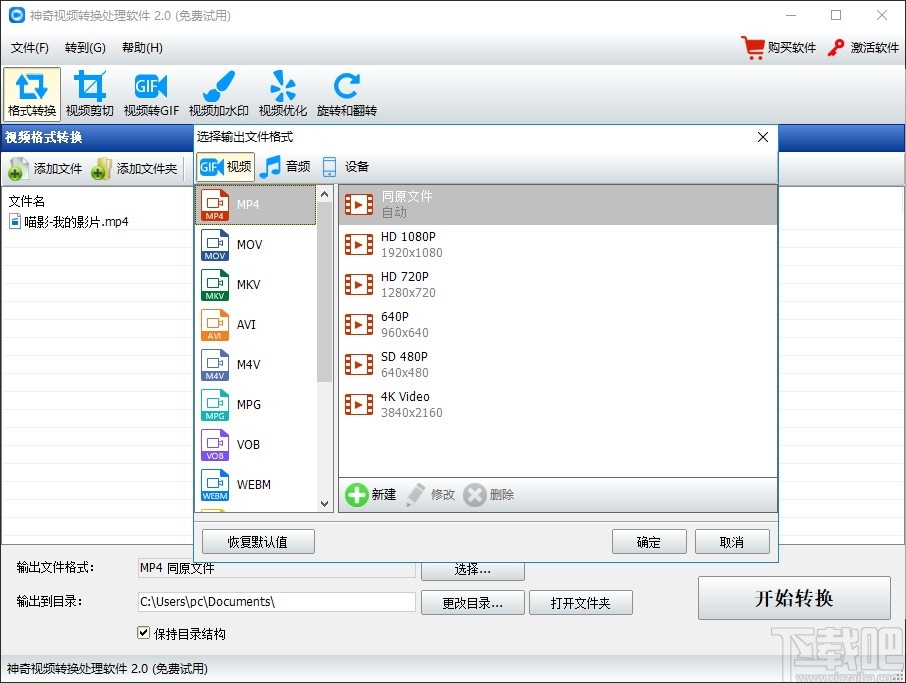Image resolution: width=906 pixels, height=683 pixels.
Task: Open the 视频优化 video optimize tool
Action: [283, 94]
